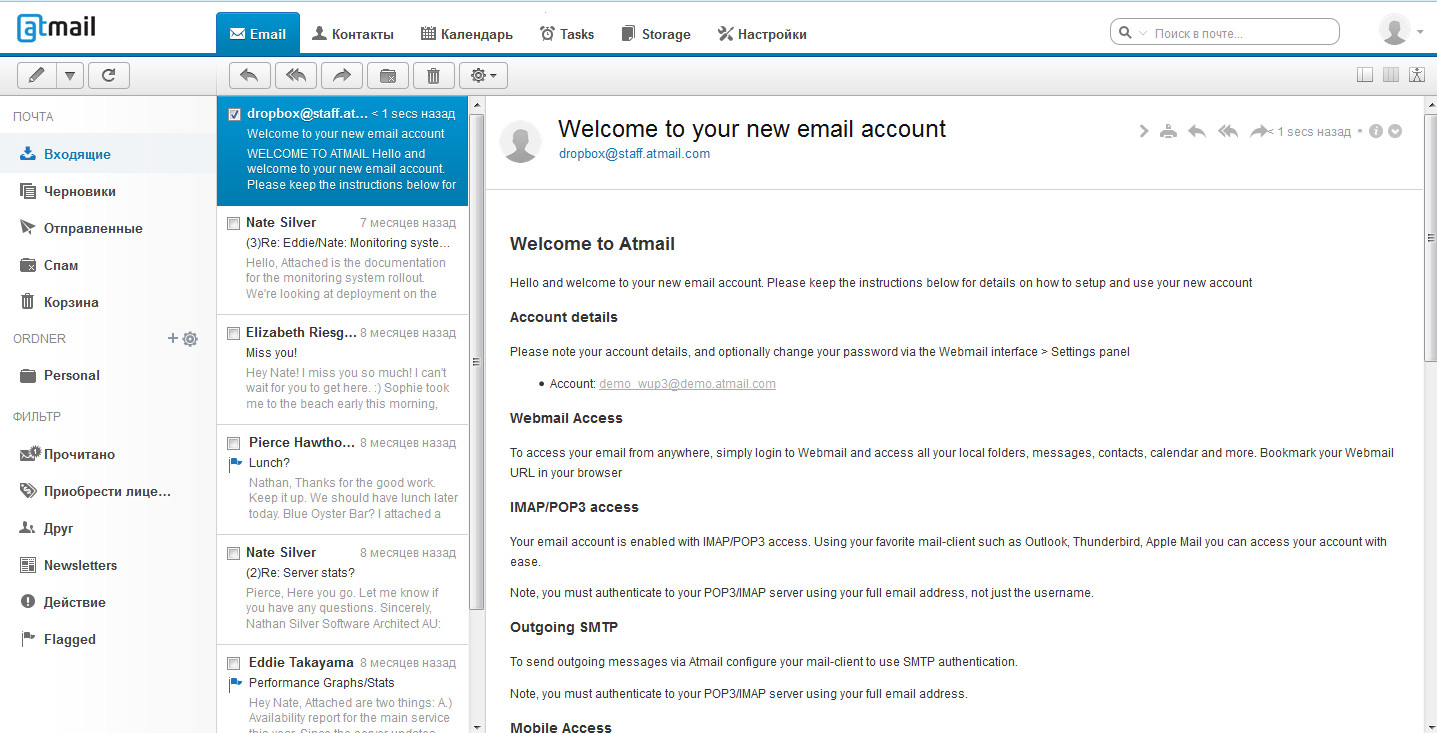Switch to the Контакты tab
The width and height of the screenshot is (1437, 733).
point(353,34)
